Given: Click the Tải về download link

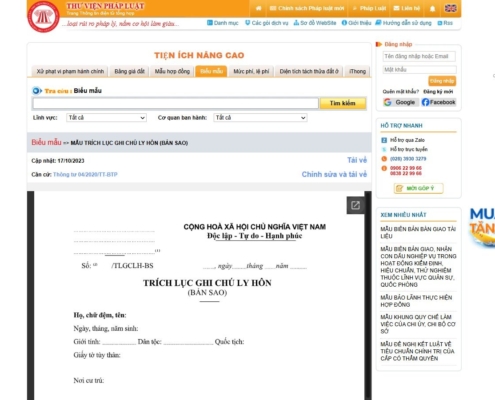Looking at the screenshot, I should tap(357, 160).
